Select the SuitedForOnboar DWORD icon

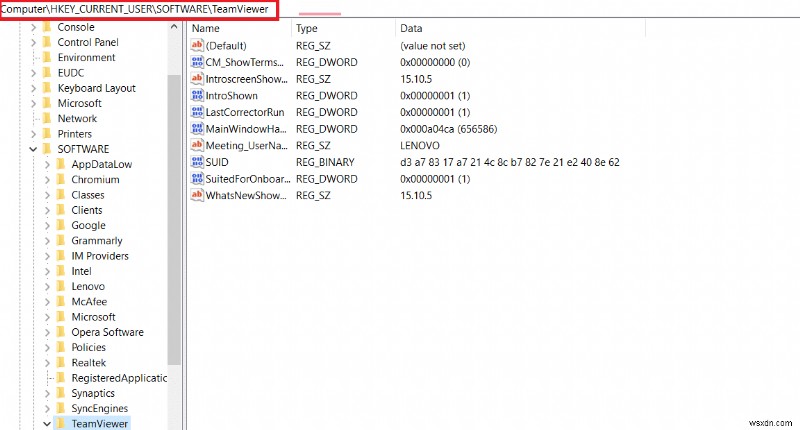(x=197, y=179)
